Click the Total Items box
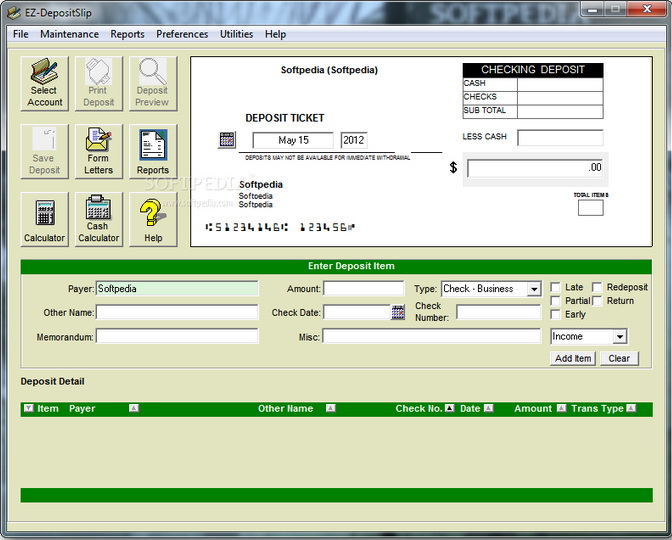This screenshot has width=672, height=540. click(591, 208)
